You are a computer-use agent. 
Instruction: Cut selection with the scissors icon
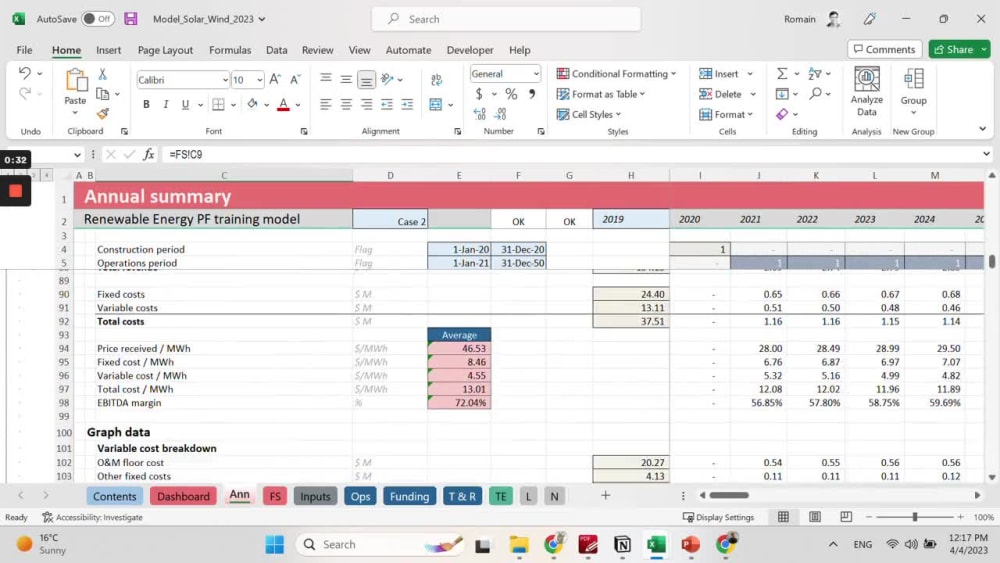tap(103, 74)
